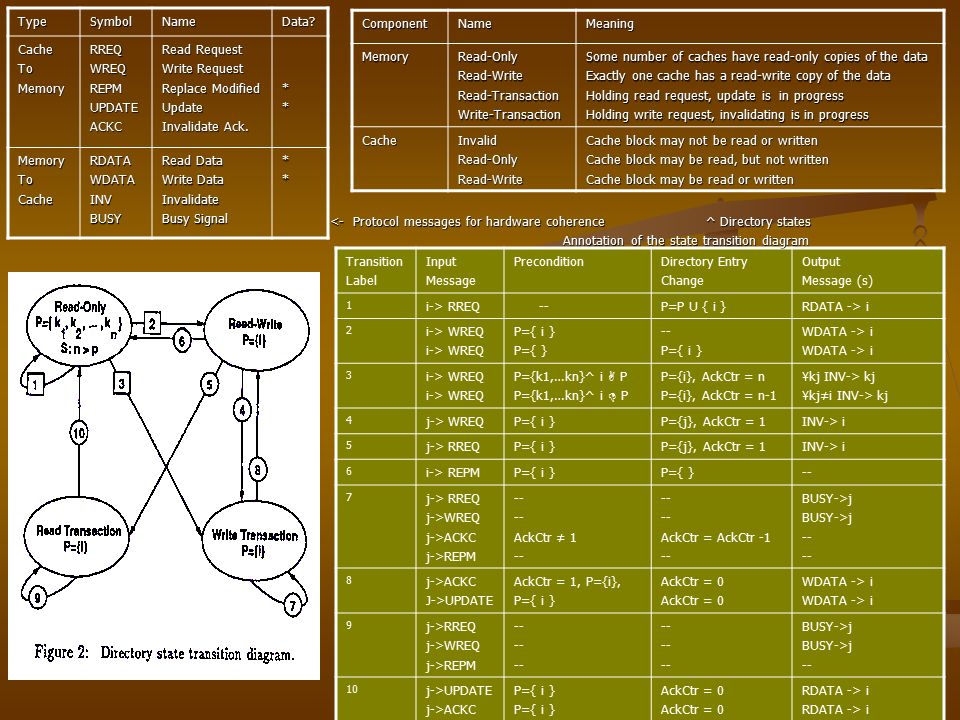Viewport: 960px width, 720px height.
Task: Click "Cache block may be read, but not written"
Action: [707, 160]
